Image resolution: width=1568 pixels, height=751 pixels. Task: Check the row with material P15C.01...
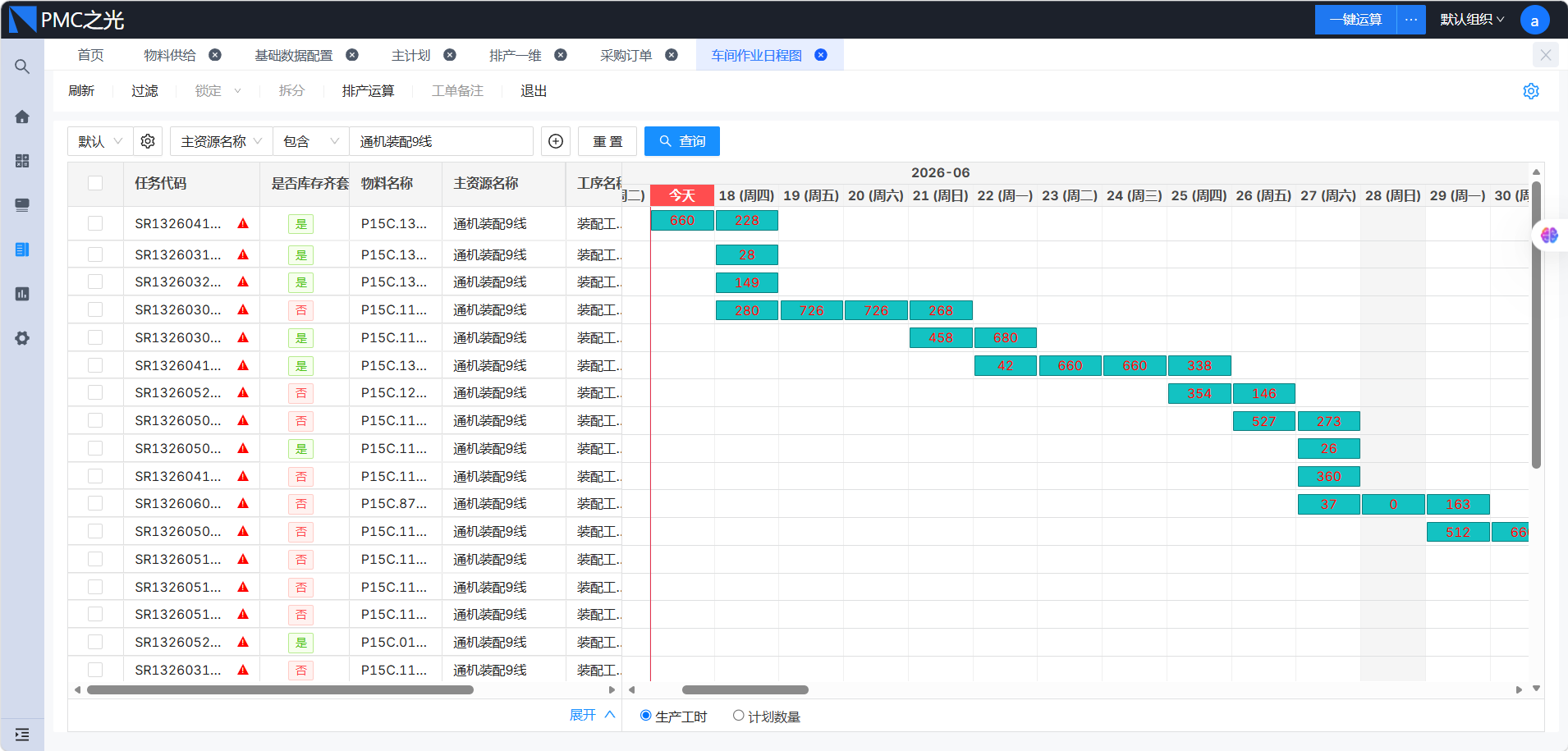(95, 642)
